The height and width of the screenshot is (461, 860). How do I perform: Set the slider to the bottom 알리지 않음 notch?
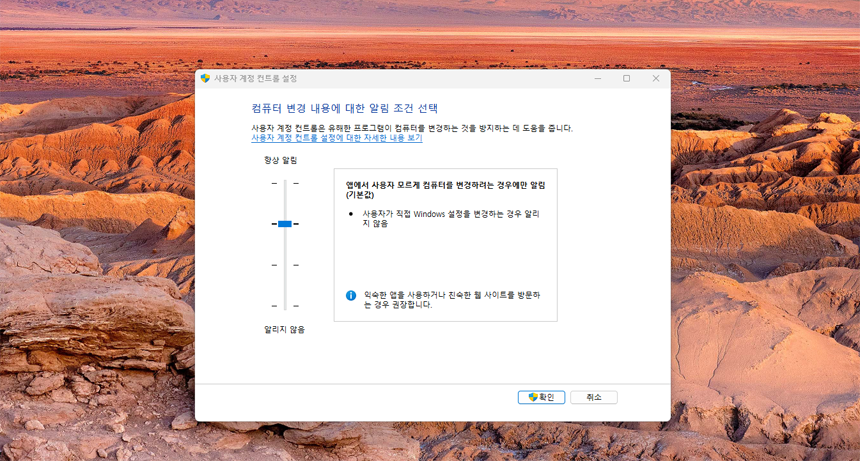(285, 306)
